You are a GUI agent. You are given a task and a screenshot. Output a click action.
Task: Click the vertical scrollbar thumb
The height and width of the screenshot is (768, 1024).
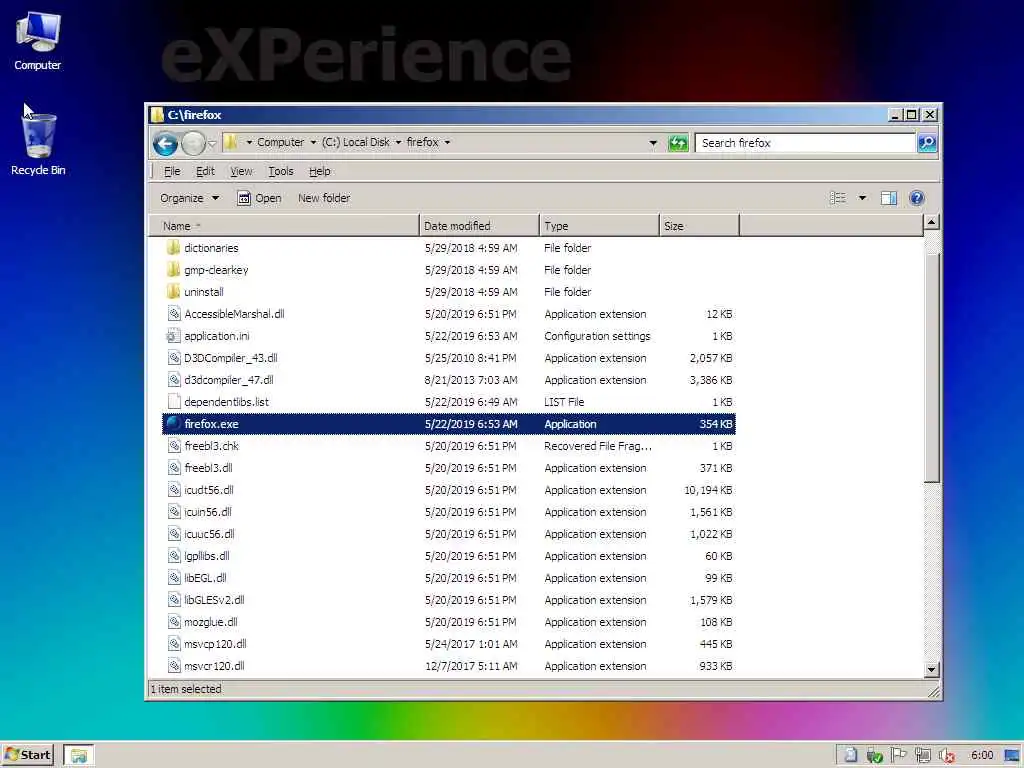tap(932, 368)
